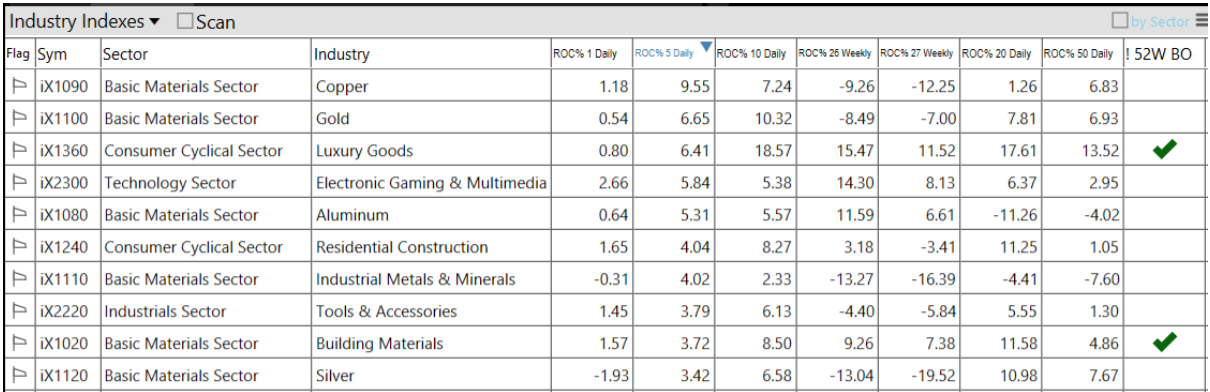Flag the Silver industry row
Image resolution: width=1210 pixels, height=392 pixels.
[18, 376]
